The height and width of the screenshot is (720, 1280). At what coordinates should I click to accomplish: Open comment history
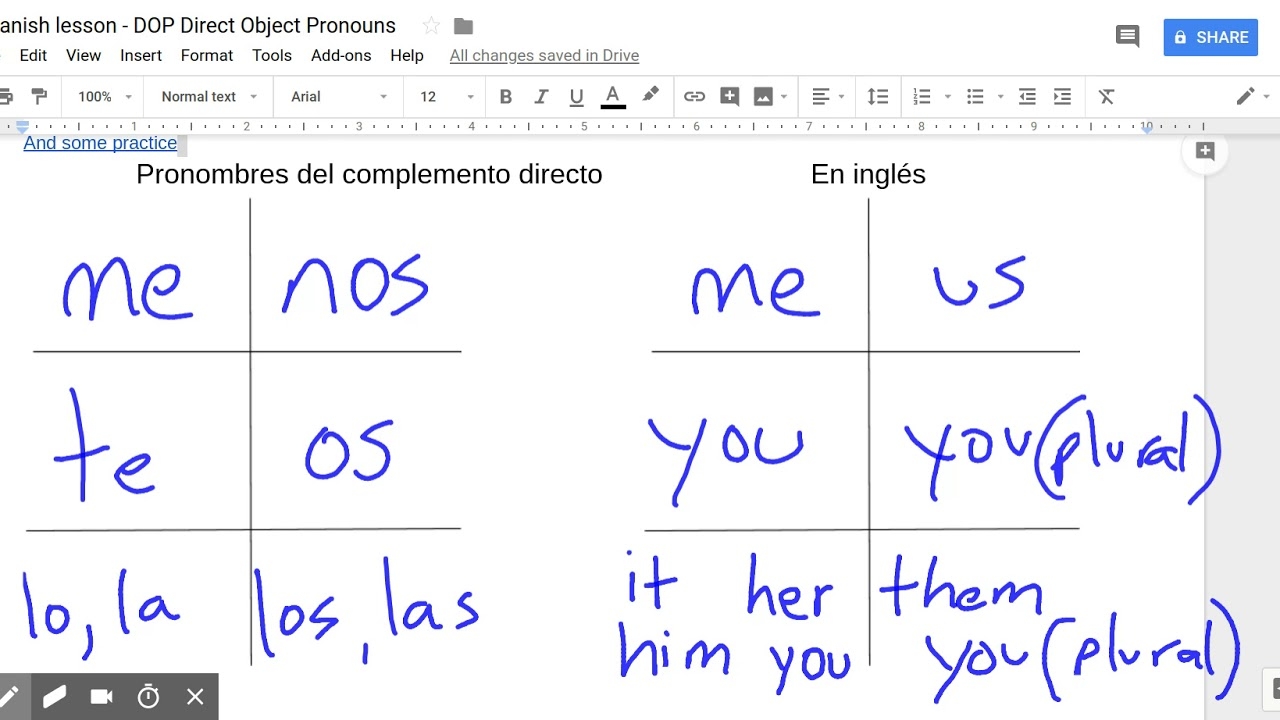[x=1127, y=36]
